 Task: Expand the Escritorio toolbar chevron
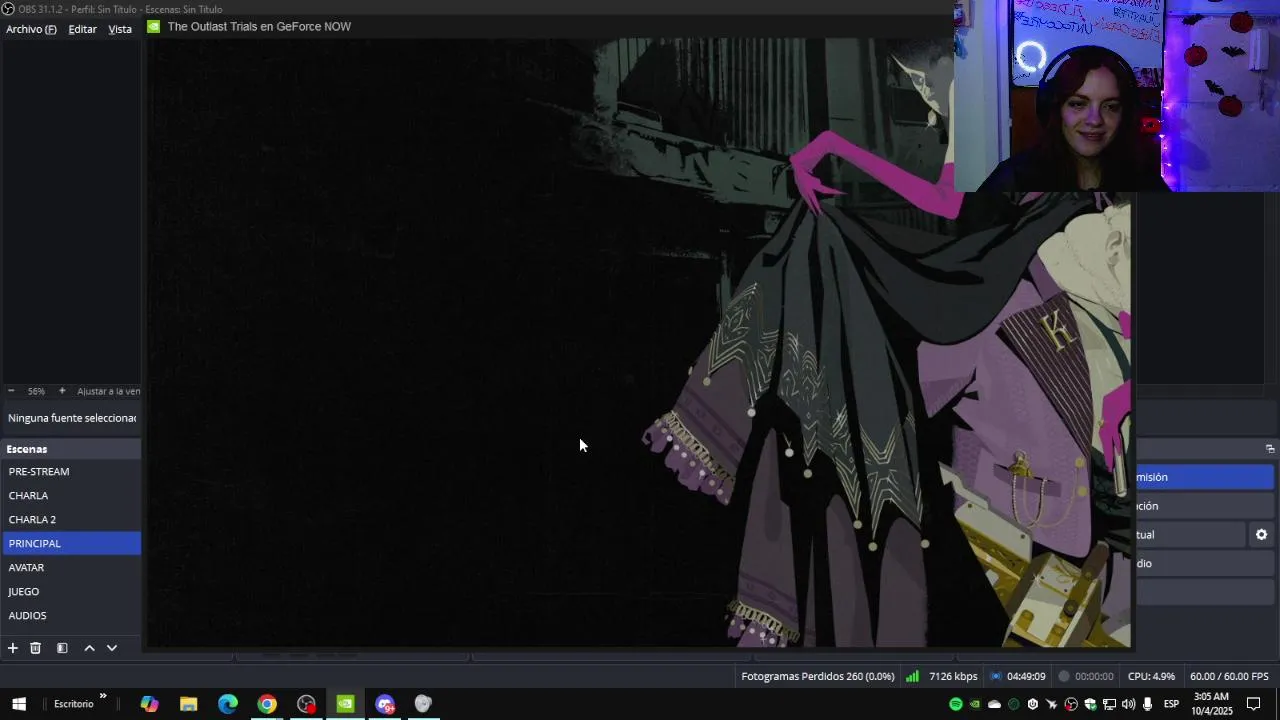pos(103,697)
